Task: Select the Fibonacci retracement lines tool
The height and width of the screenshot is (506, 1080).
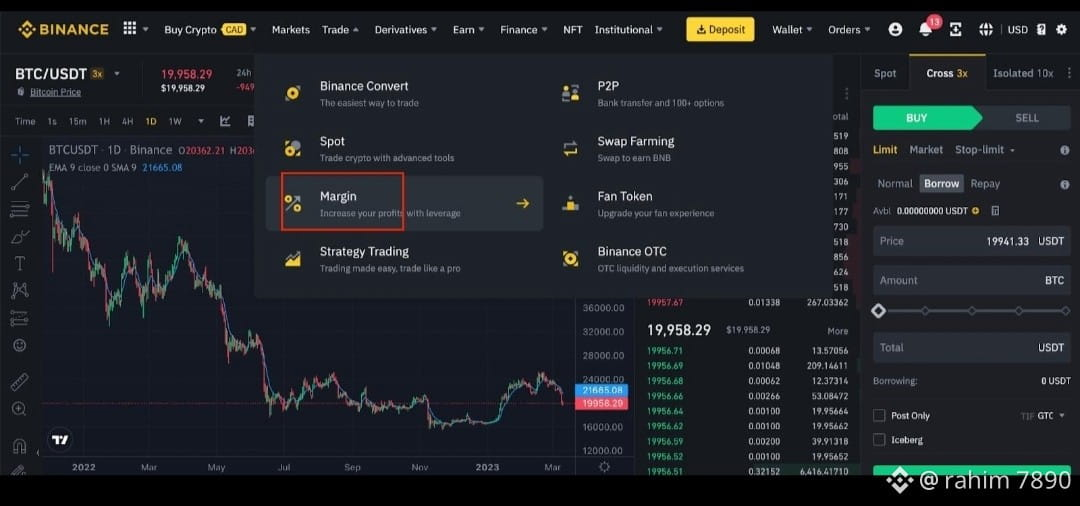Action: coord(19,209)
